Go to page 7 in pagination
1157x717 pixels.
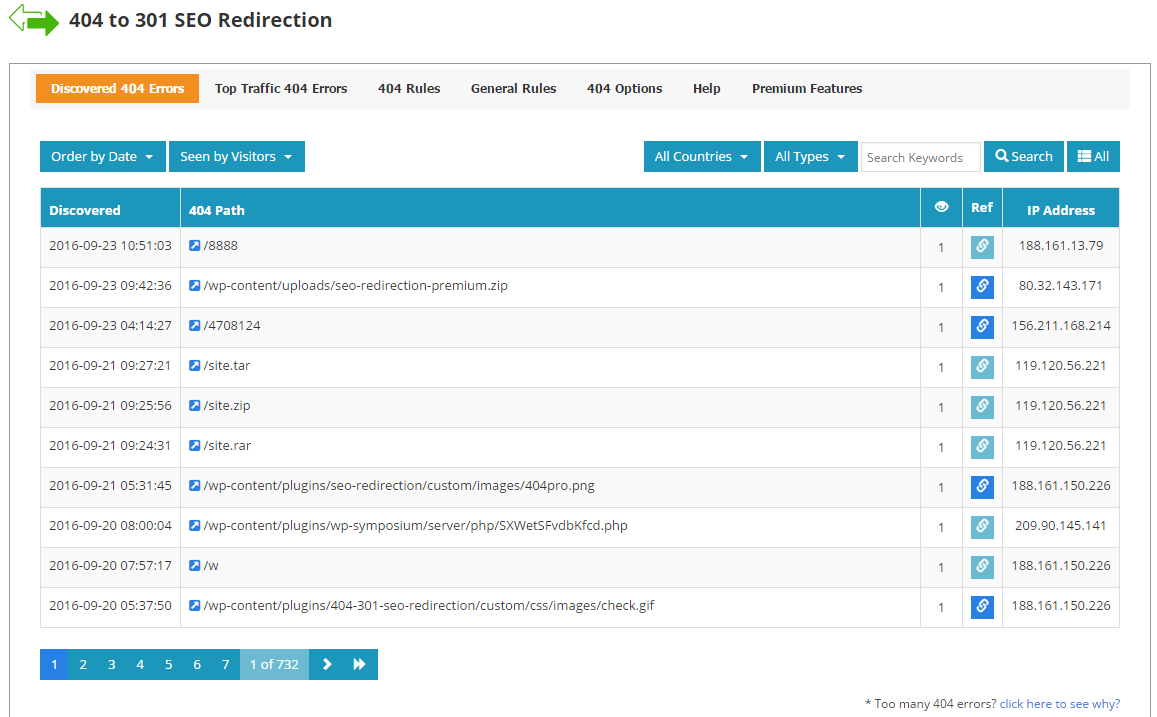click(226, 665)
